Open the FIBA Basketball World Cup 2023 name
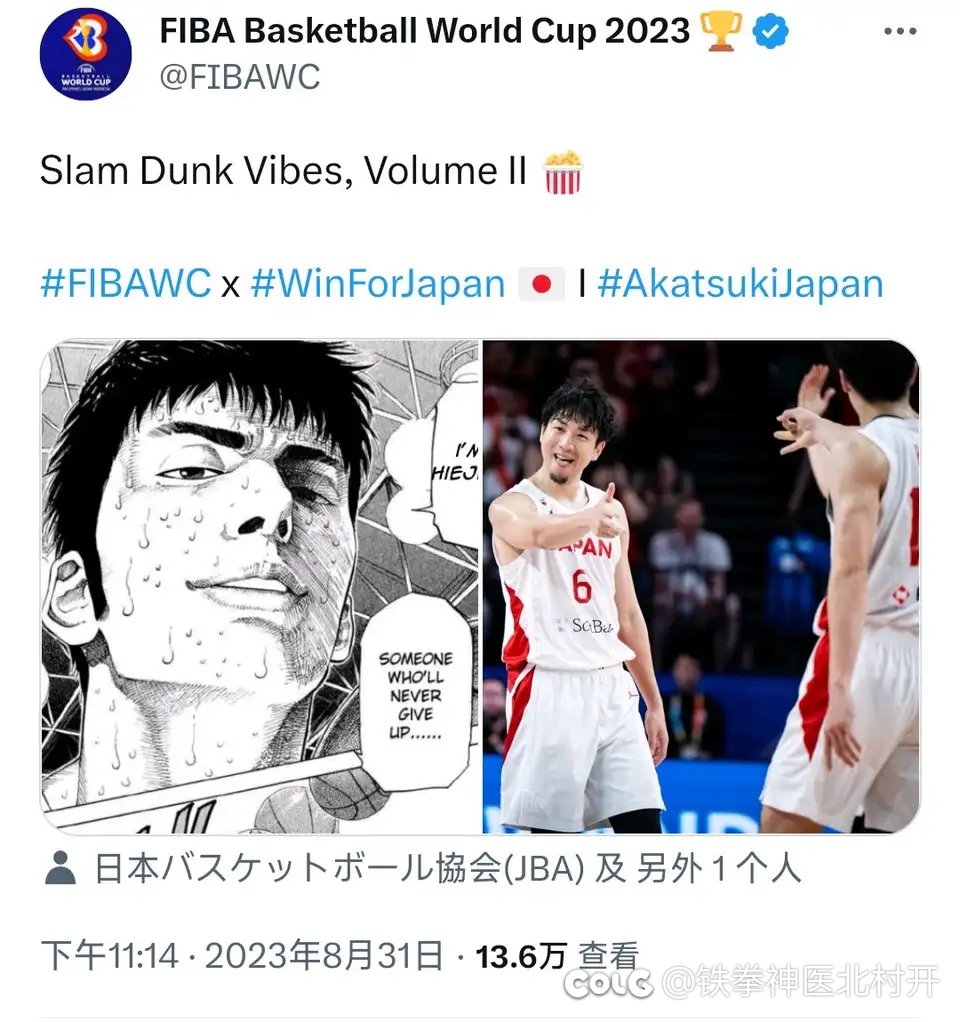 tap(424, 31)
